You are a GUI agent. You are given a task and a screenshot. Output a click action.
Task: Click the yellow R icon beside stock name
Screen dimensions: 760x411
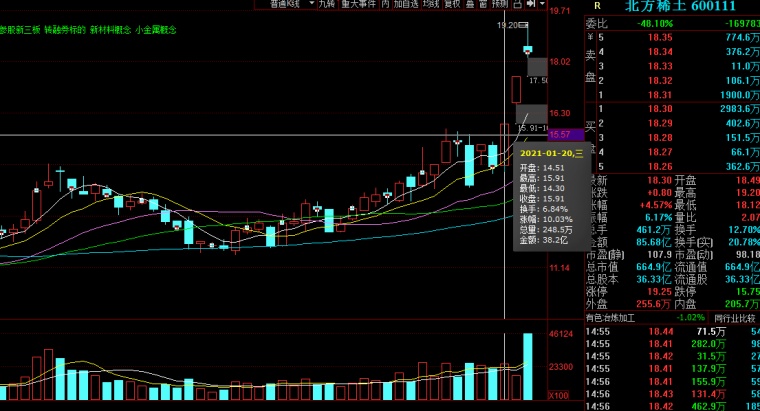(596, 6)
